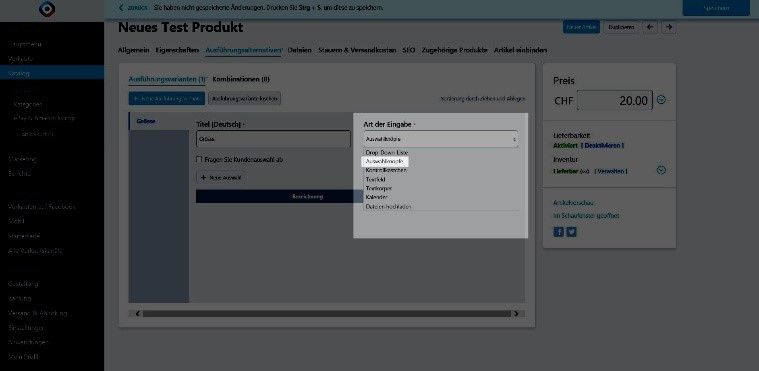Viewport: 759px width, 371px height.
Task: Click into the Titel (Deutsch) input field
Action: click(x=273, y=139)
